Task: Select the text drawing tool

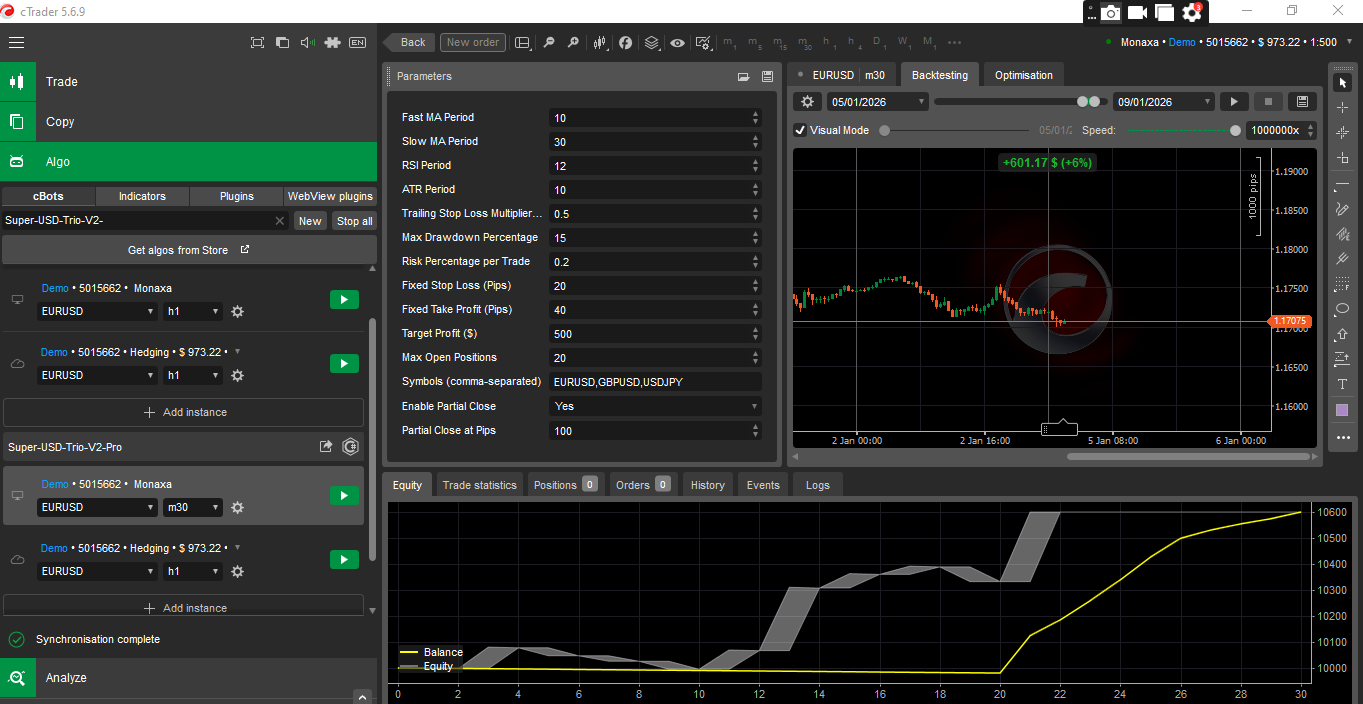Action: [x=1342, y=385]
